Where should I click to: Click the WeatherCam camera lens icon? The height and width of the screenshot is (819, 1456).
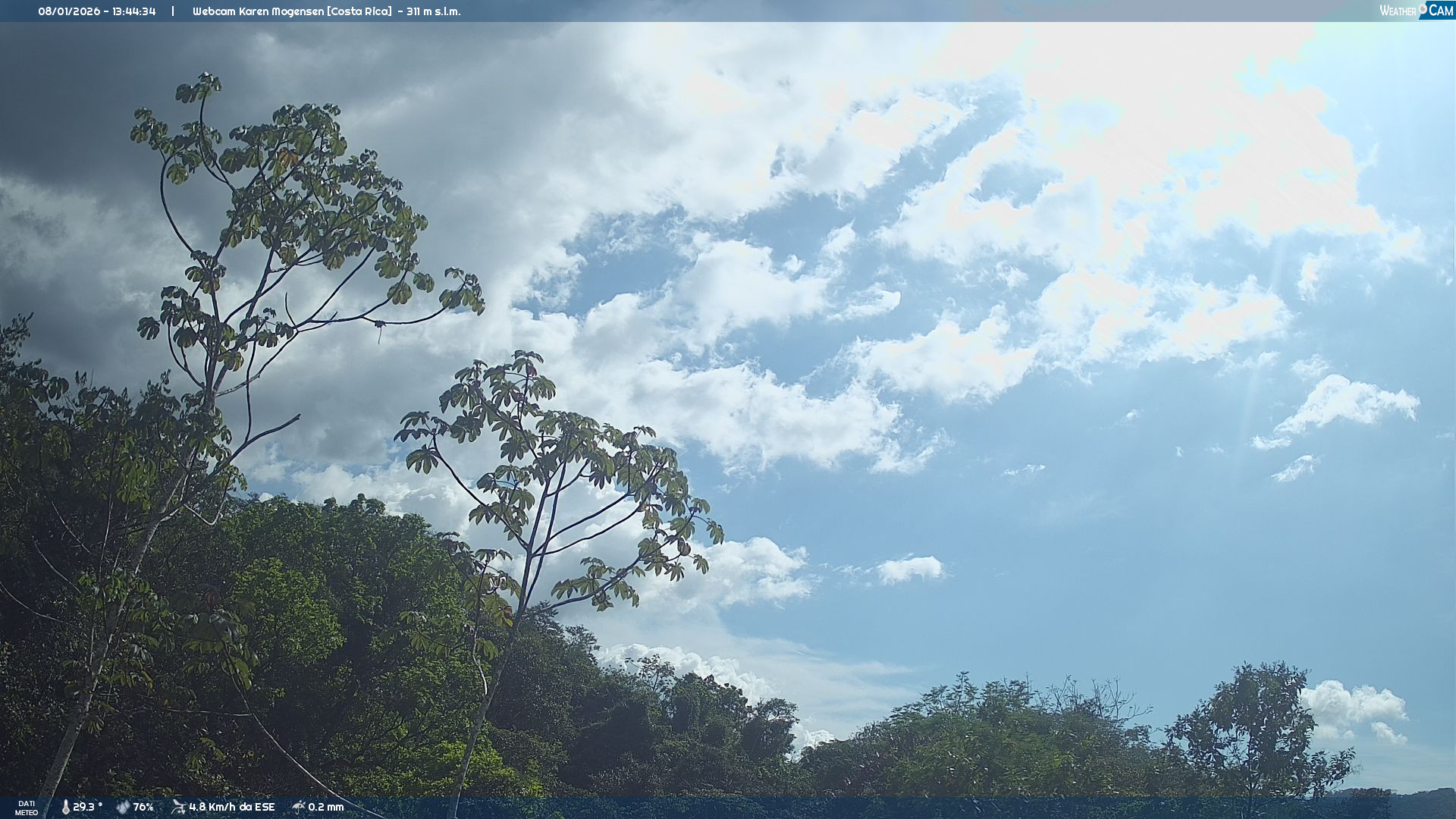[x=1423, y=8]
